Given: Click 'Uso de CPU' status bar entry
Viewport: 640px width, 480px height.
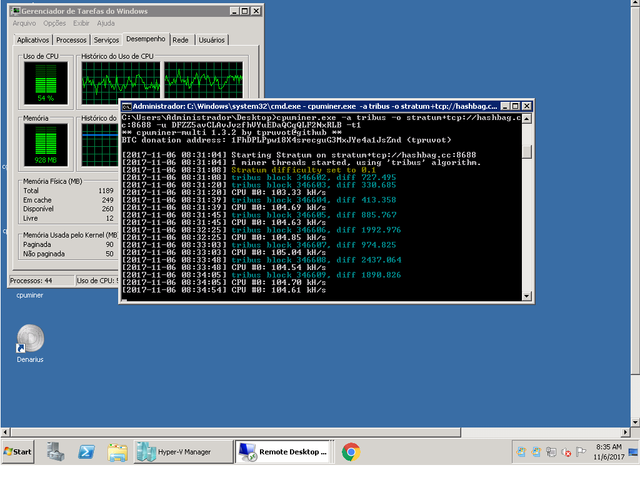Looking at the screenshot, I should coord(97,281).
